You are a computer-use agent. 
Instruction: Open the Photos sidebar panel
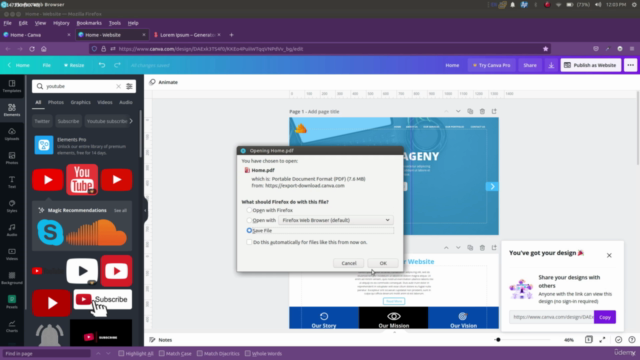tap(12, 158)
